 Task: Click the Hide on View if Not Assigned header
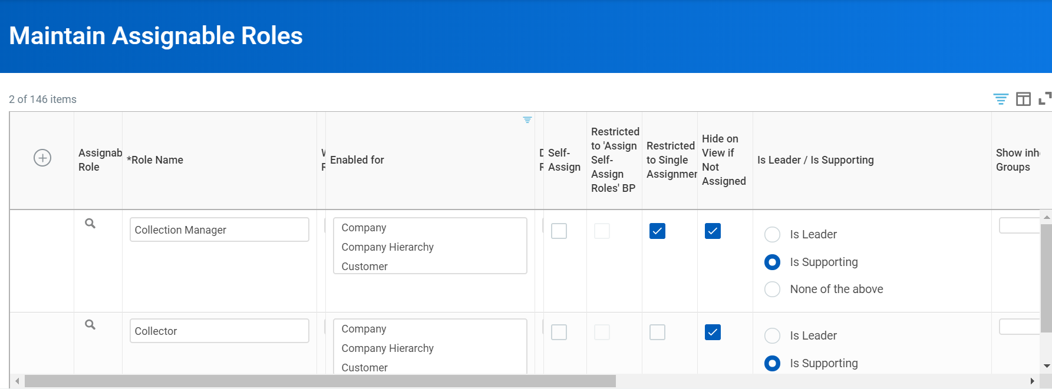[x=724, y=160]
